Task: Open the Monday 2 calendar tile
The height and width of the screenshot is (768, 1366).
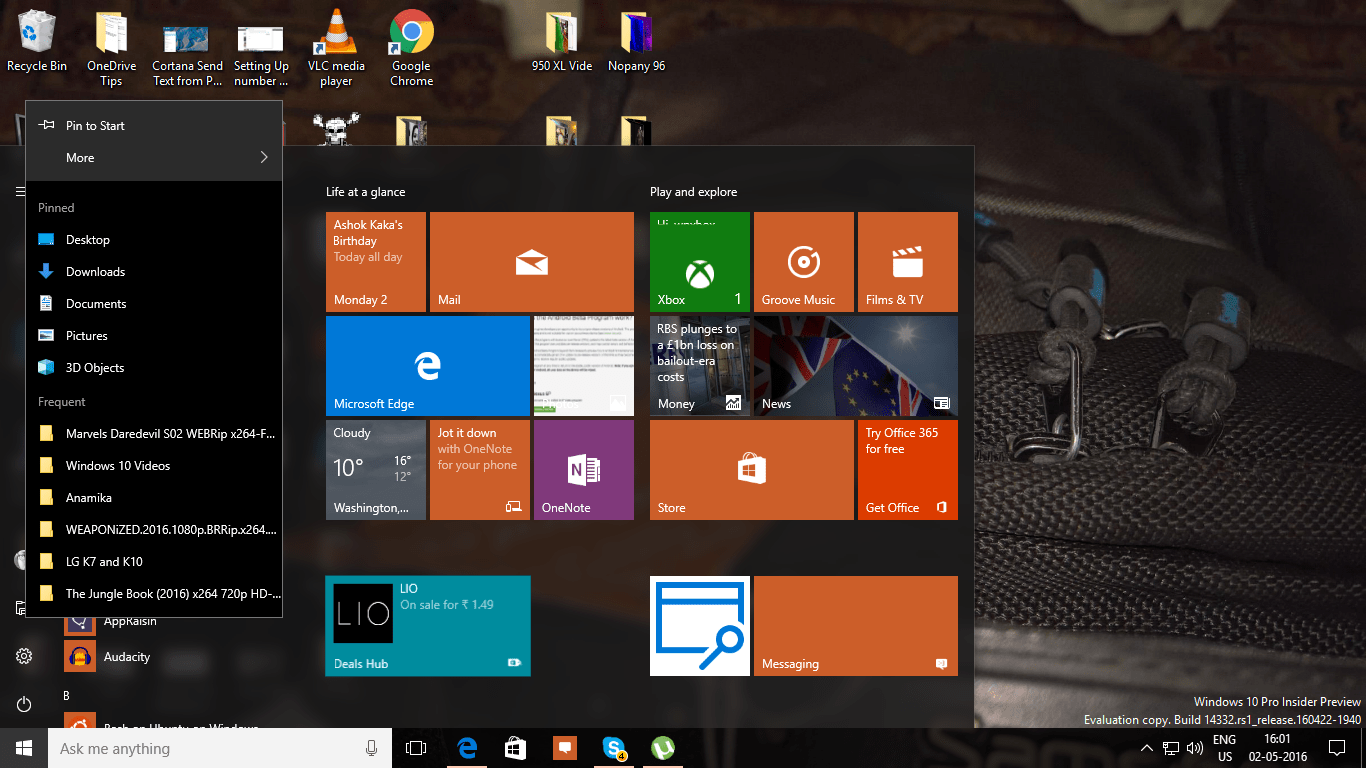Action: pos(376,262)
